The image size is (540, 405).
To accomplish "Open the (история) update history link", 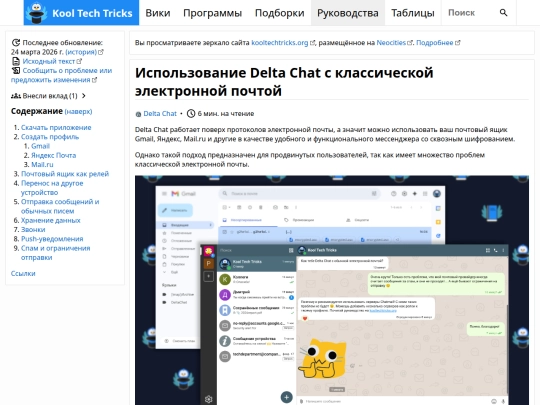I will [x=84, y=52].
